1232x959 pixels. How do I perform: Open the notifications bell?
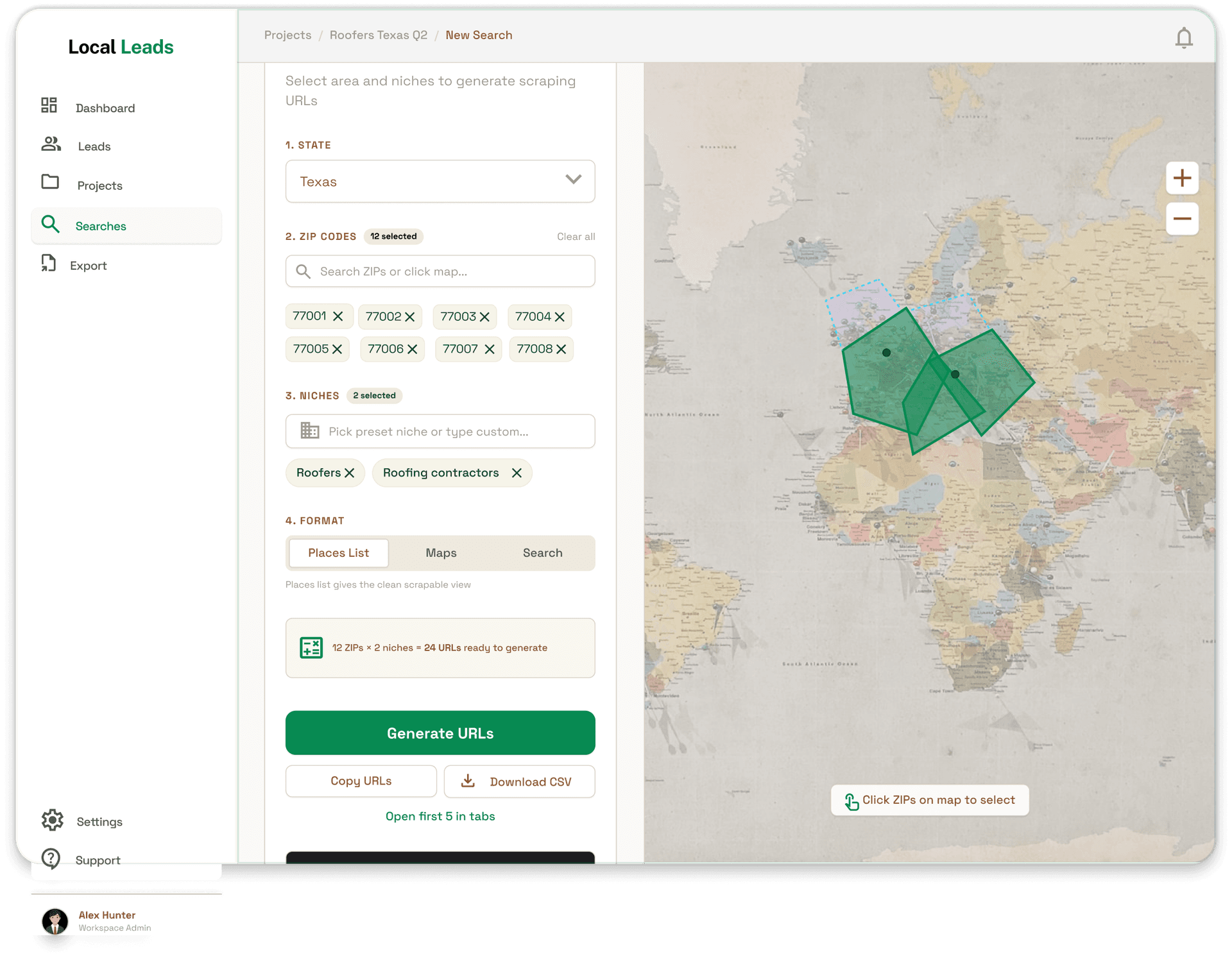1184,38
